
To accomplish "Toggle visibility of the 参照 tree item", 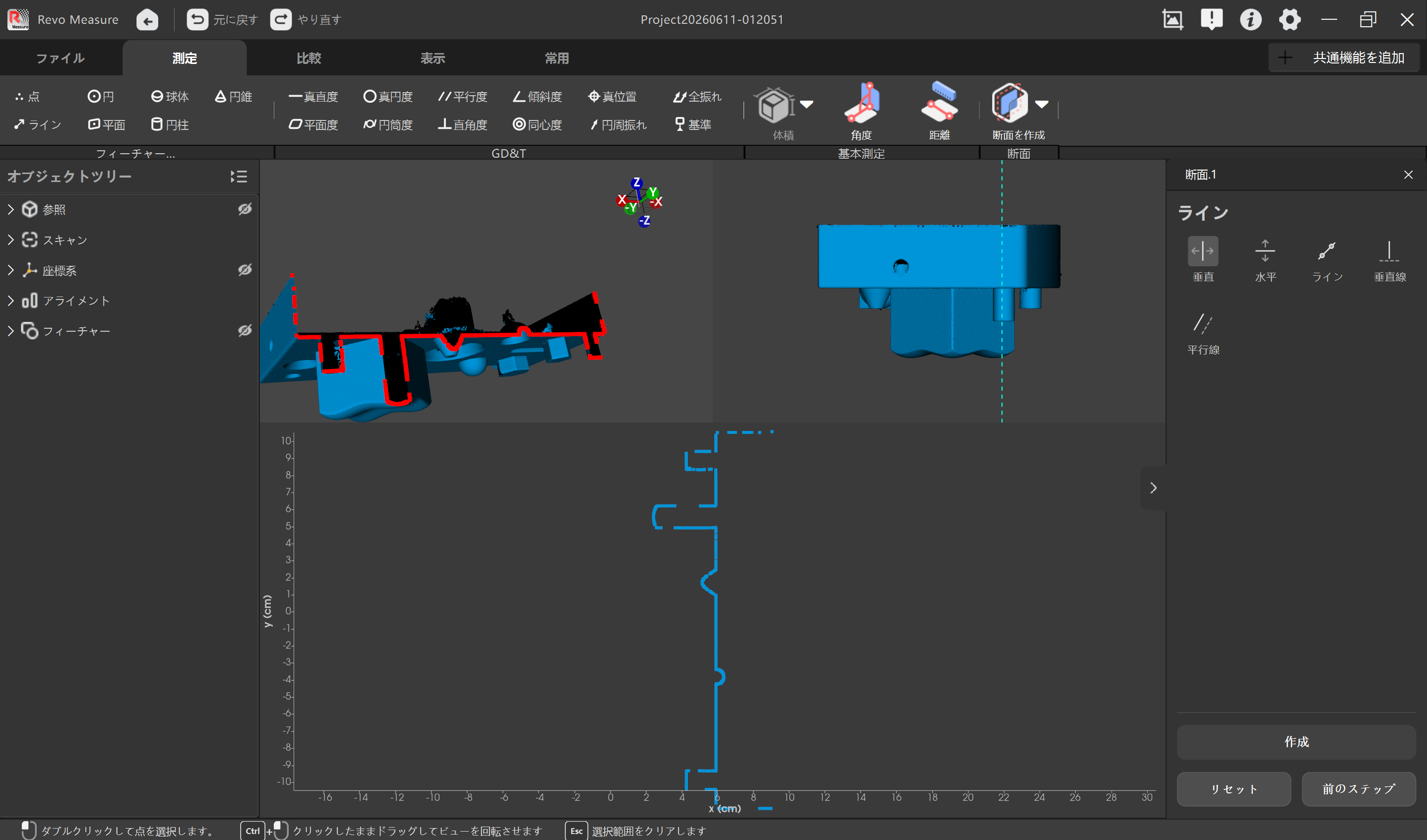I will (245, 209).
